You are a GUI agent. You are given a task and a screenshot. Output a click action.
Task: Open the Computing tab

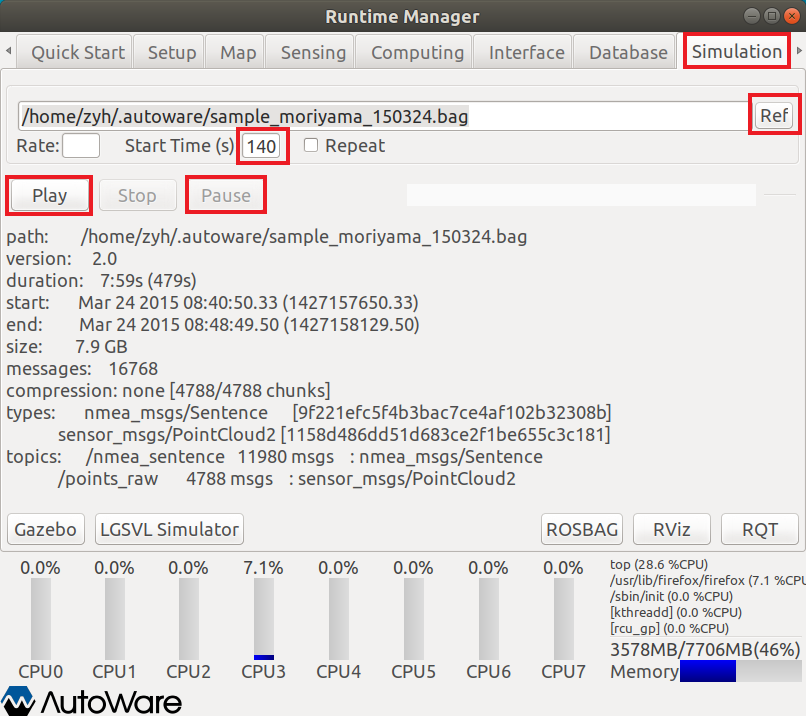click(416, 53)
